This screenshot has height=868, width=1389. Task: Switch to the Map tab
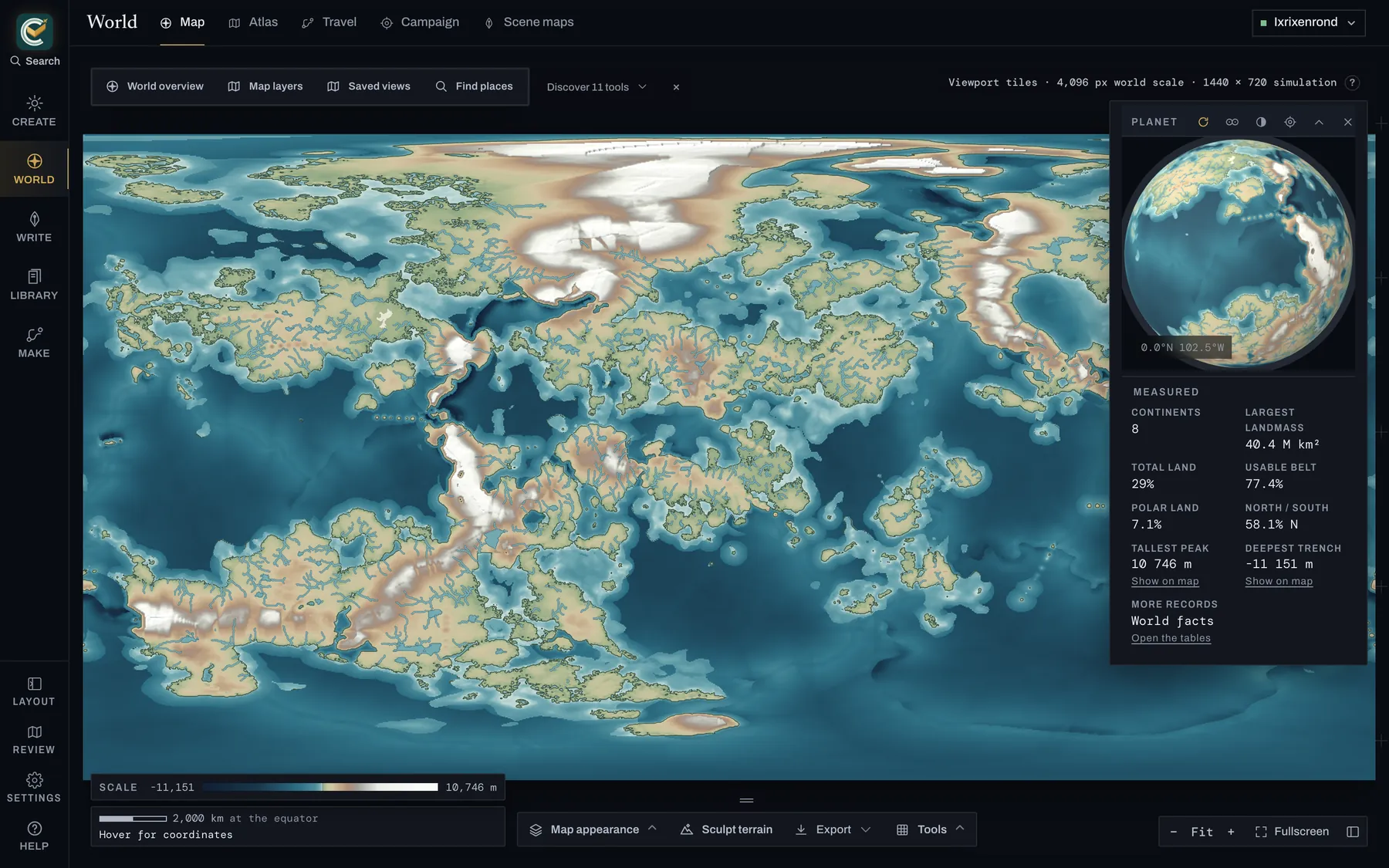[x=182, y=22]
